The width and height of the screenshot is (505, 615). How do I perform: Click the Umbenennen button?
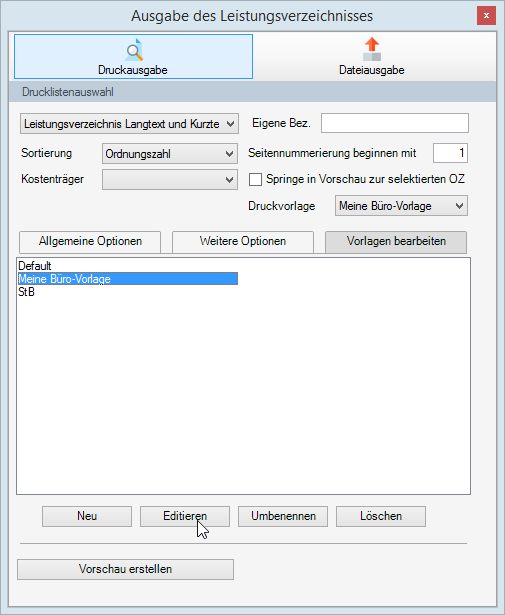click(283, 516)
